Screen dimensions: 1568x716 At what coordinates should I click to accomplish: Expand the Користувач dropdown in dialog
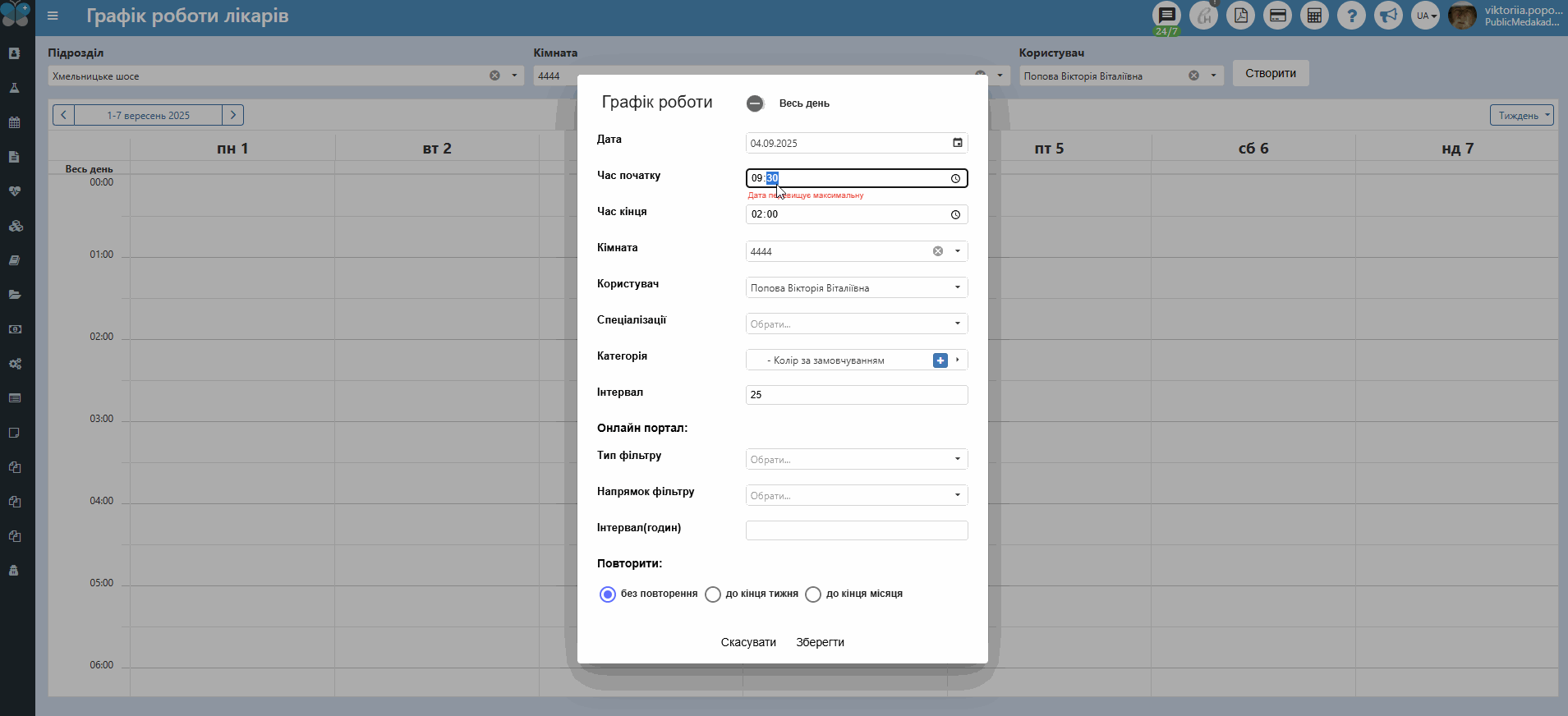pyautogui.click(x=958, y=287)
